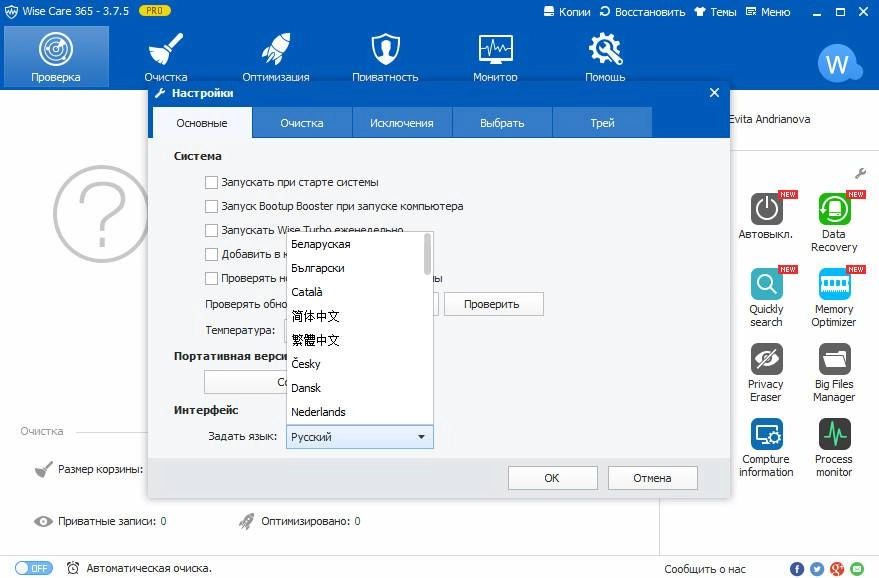This screenshot has width=879, height=578.
Task: Click the Автоматическая очиска label
Action: [149, 568]
